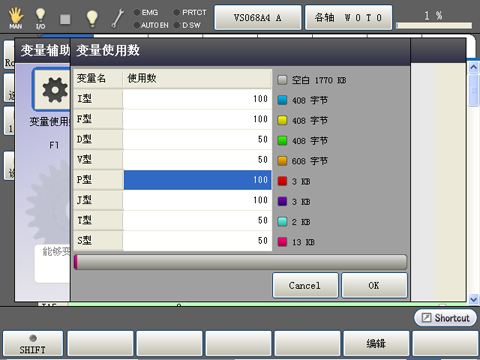Image resolution: width=480 pixels, height=360 pixels.
Task: Click the memory usage progress bar
Action: (240, 262)
